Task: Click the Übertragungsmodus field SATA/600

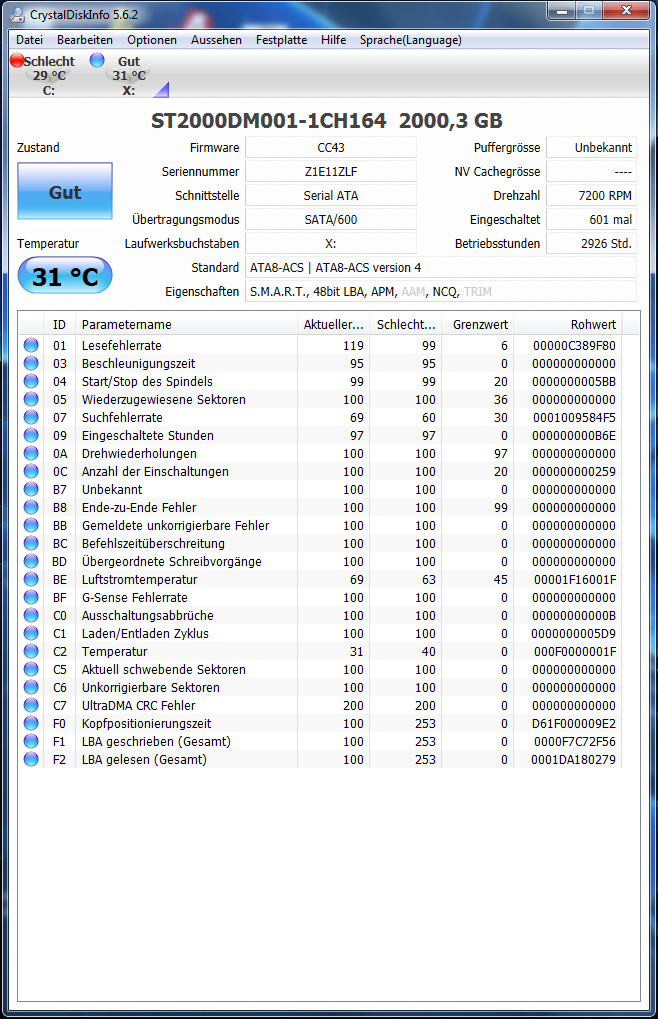Action: tap(331, 220)
